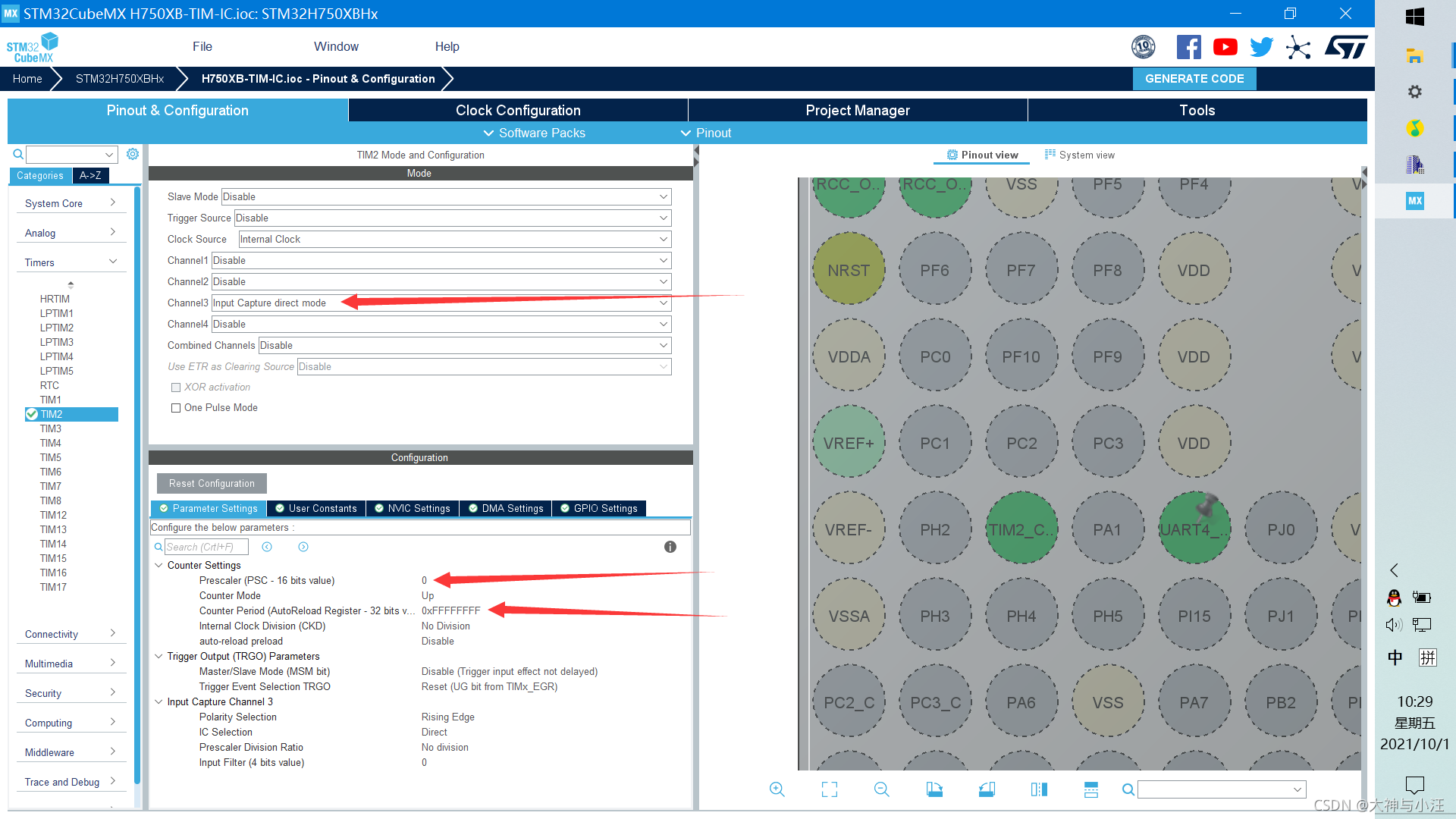Open the categories settings gear icon
Viewport: 1456px width, 819px height.
coord(133,154)
